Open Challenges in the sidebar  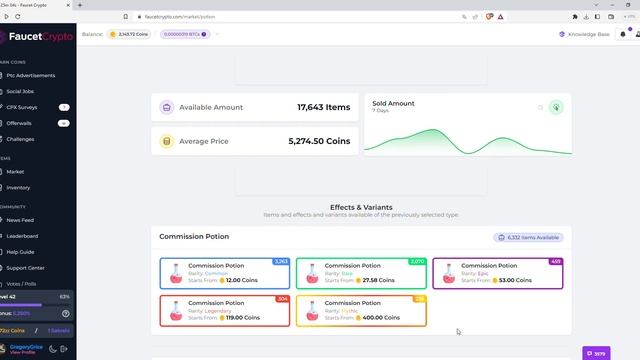[20, 139]
